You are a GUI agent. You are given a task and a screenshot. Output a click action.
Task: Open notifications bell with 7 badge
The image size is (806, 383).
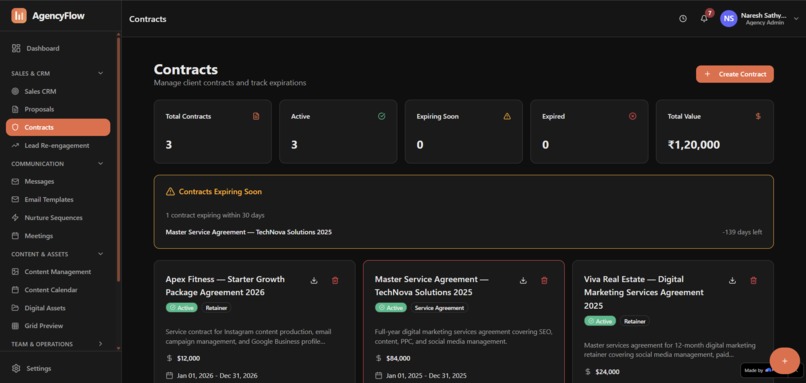click(x=704, y=19)
